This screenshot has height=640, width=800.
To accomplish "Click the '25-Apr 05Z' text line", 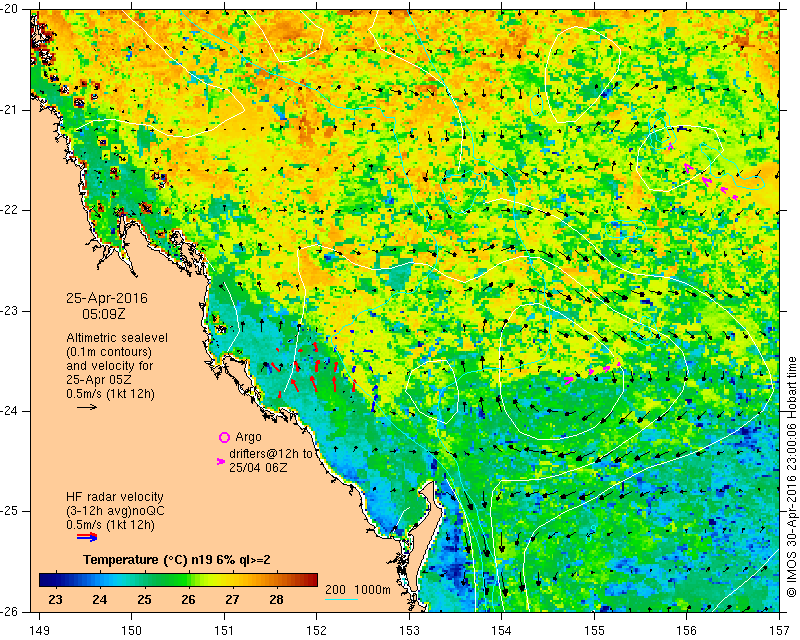I will [x=98, y=380].
